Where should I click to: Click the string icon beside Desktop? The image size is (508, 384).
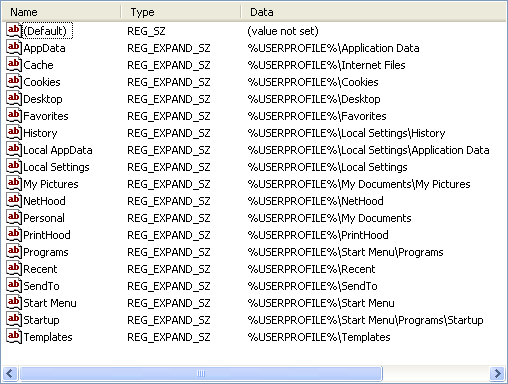click(x=14, y=98)
